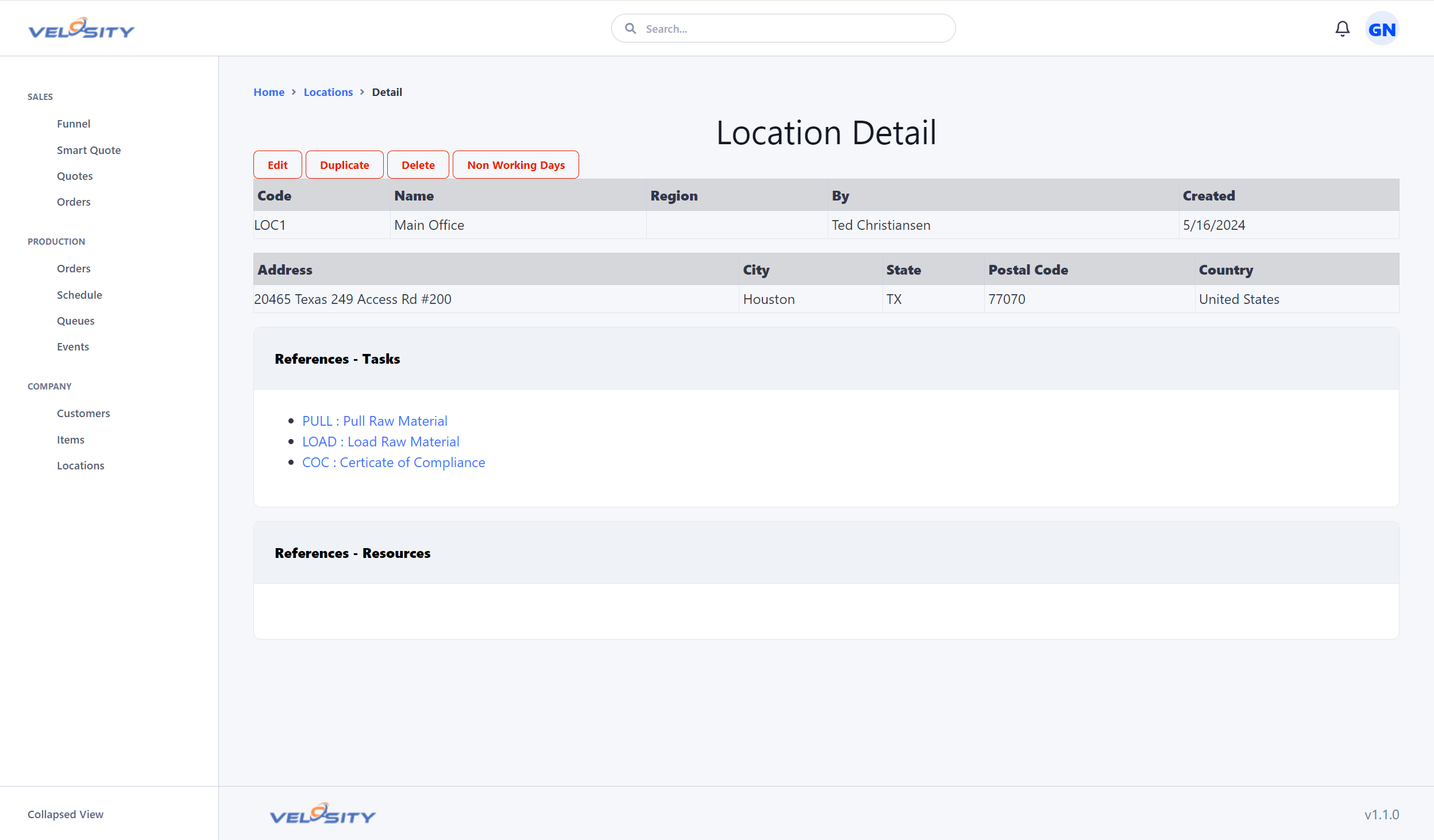The height and width of the screenshot is (840, 1434).
Task: Click the v1.1.0 version label
Action: point(1382,815)
